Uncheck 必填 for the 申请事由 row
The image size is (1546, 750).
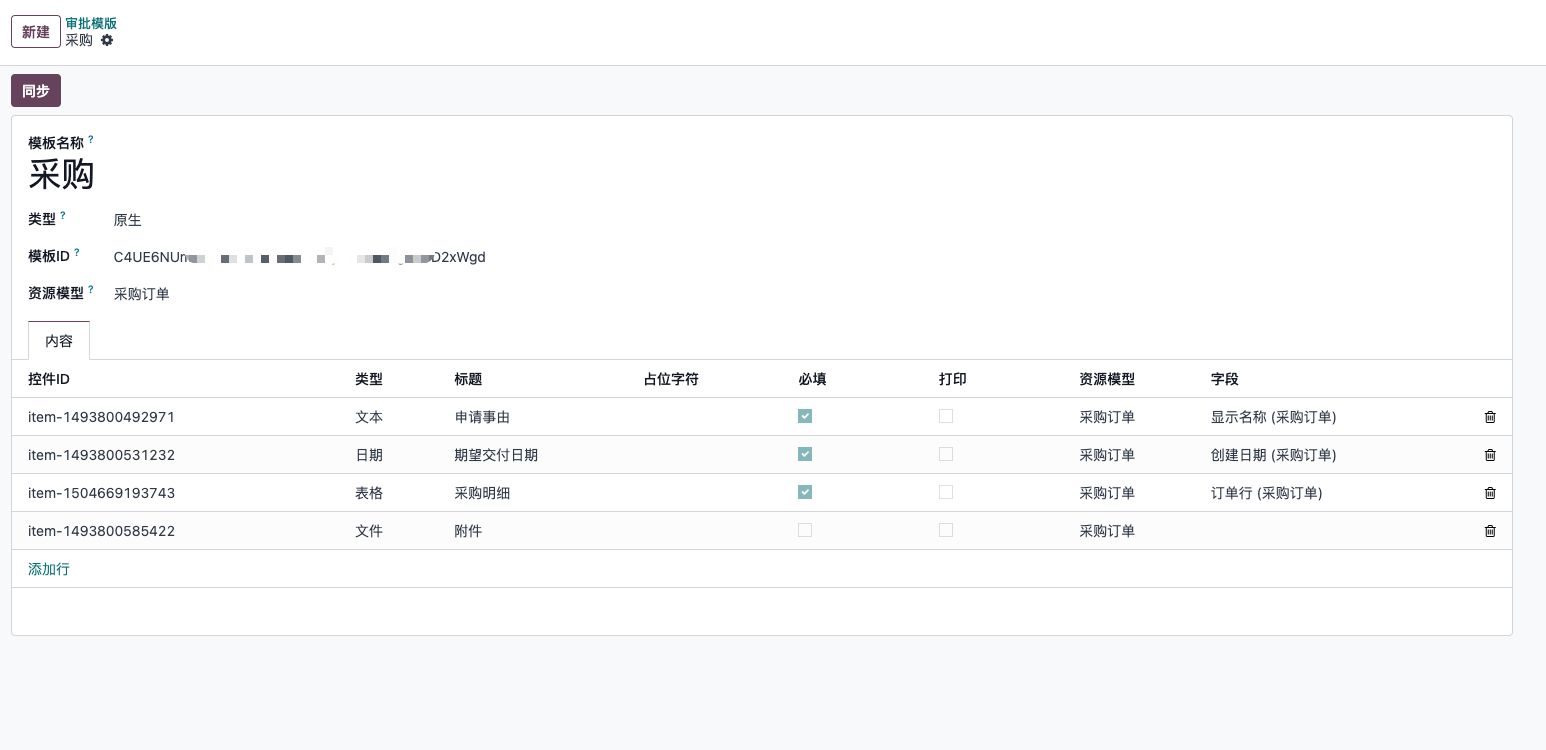click(805, 416)
